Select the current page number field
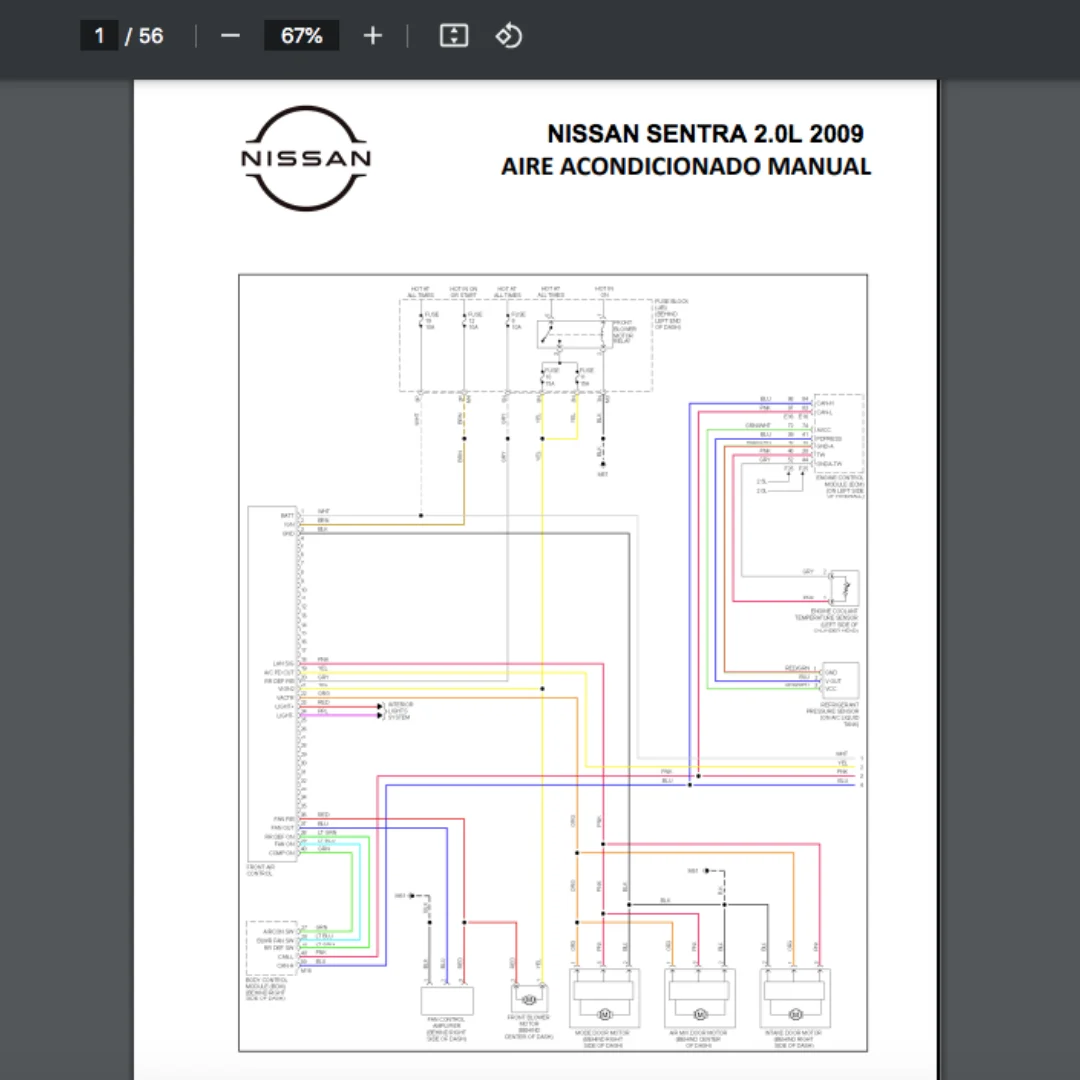 point(99,36)
